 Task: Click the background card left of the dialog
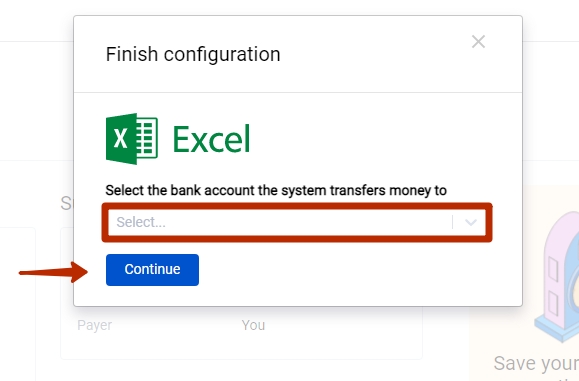18,303
